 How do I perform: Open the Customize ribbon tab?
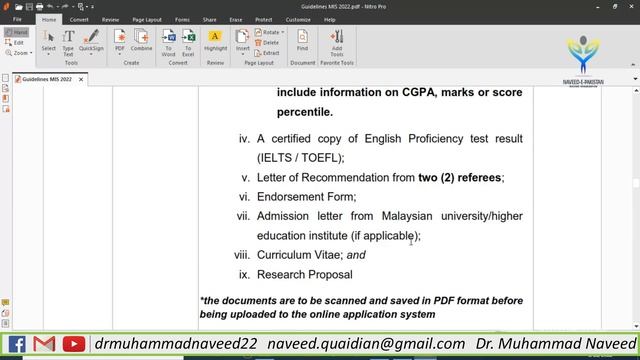coord(298,20)
